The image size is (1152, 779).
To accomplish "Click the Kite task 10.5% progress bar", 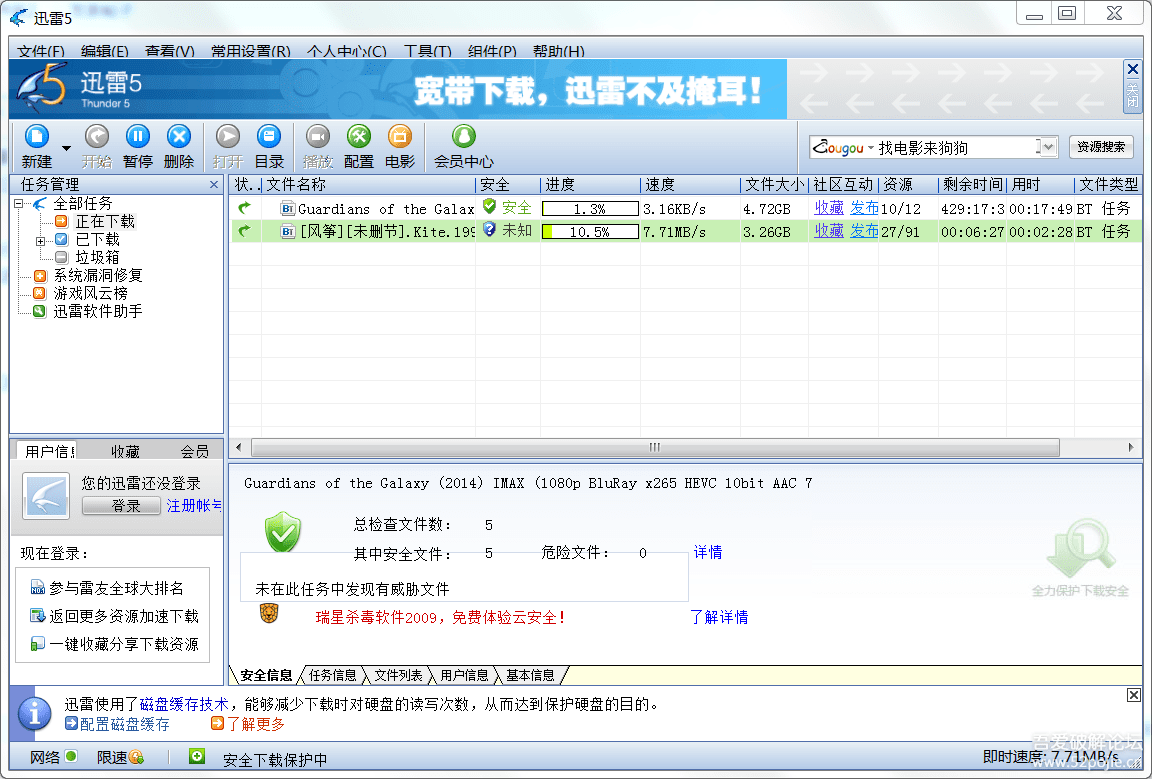I will (590, 231).
